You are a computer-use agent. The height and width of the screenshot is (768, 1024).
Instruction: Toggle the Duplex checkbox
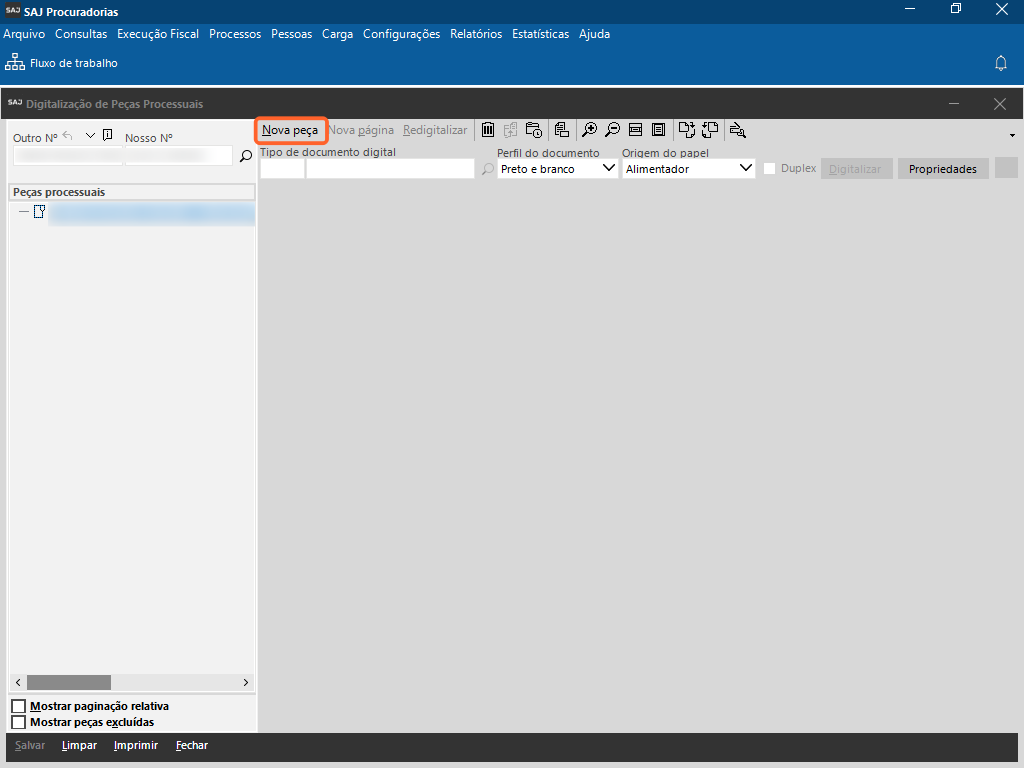pyautogui.click(x=769, y=169)
